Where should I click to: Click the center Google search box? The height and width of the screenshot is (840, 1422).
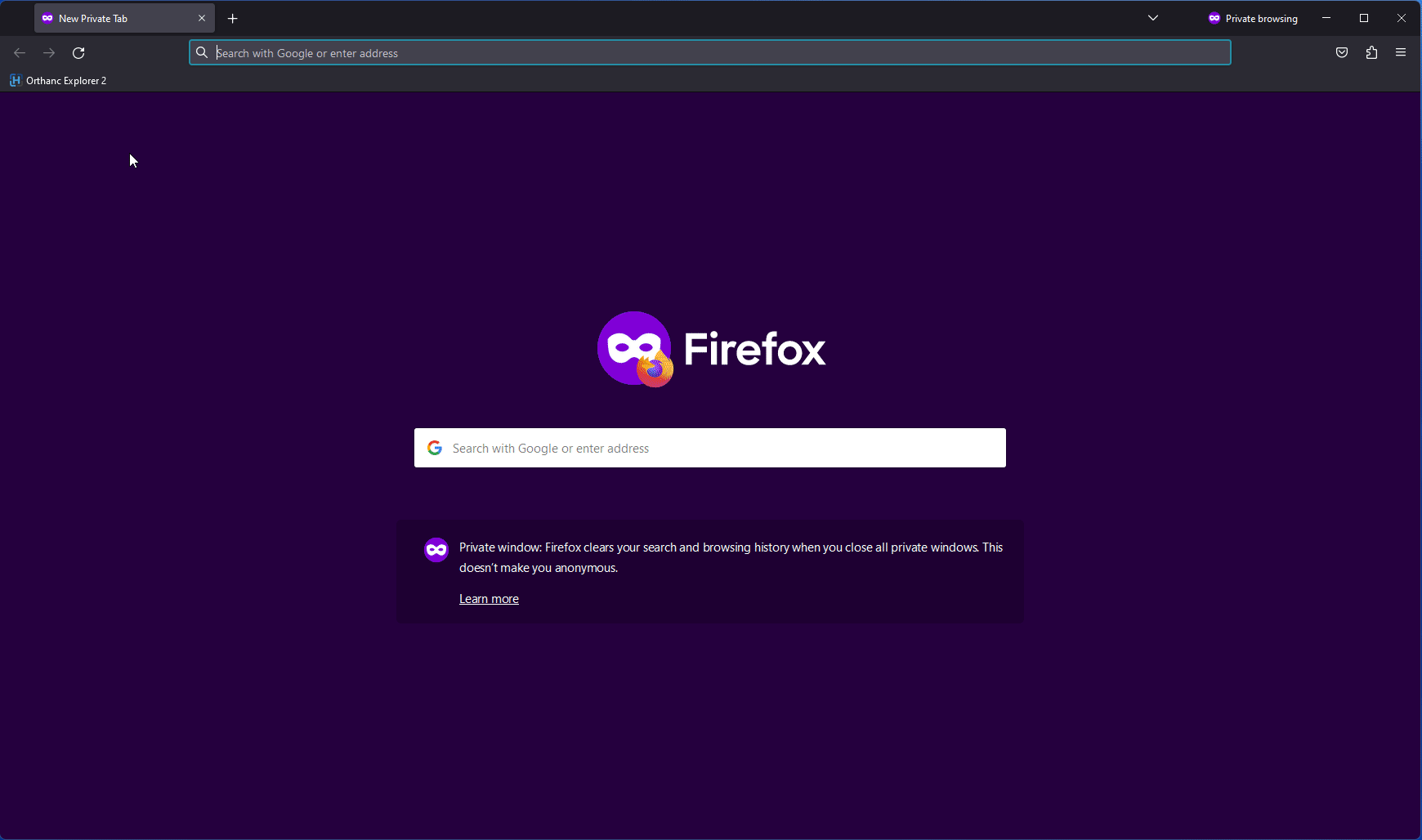click(709, 448)
